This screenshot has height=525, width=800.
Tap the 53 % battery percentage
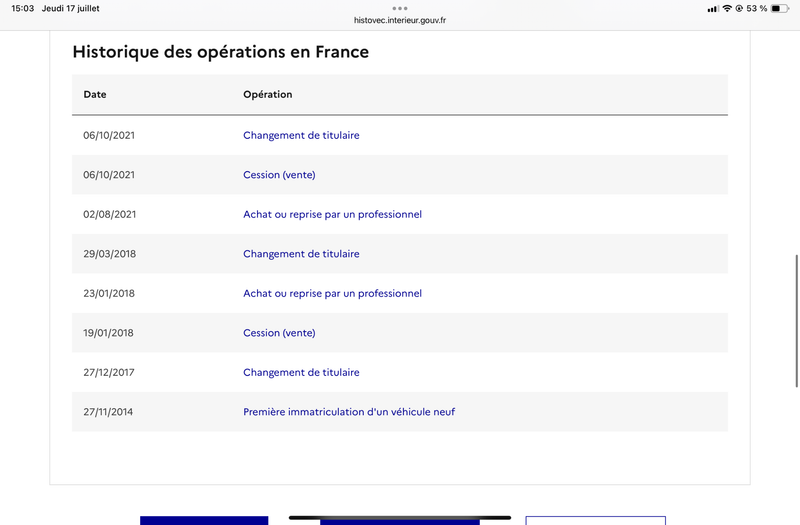coord(757,8)
